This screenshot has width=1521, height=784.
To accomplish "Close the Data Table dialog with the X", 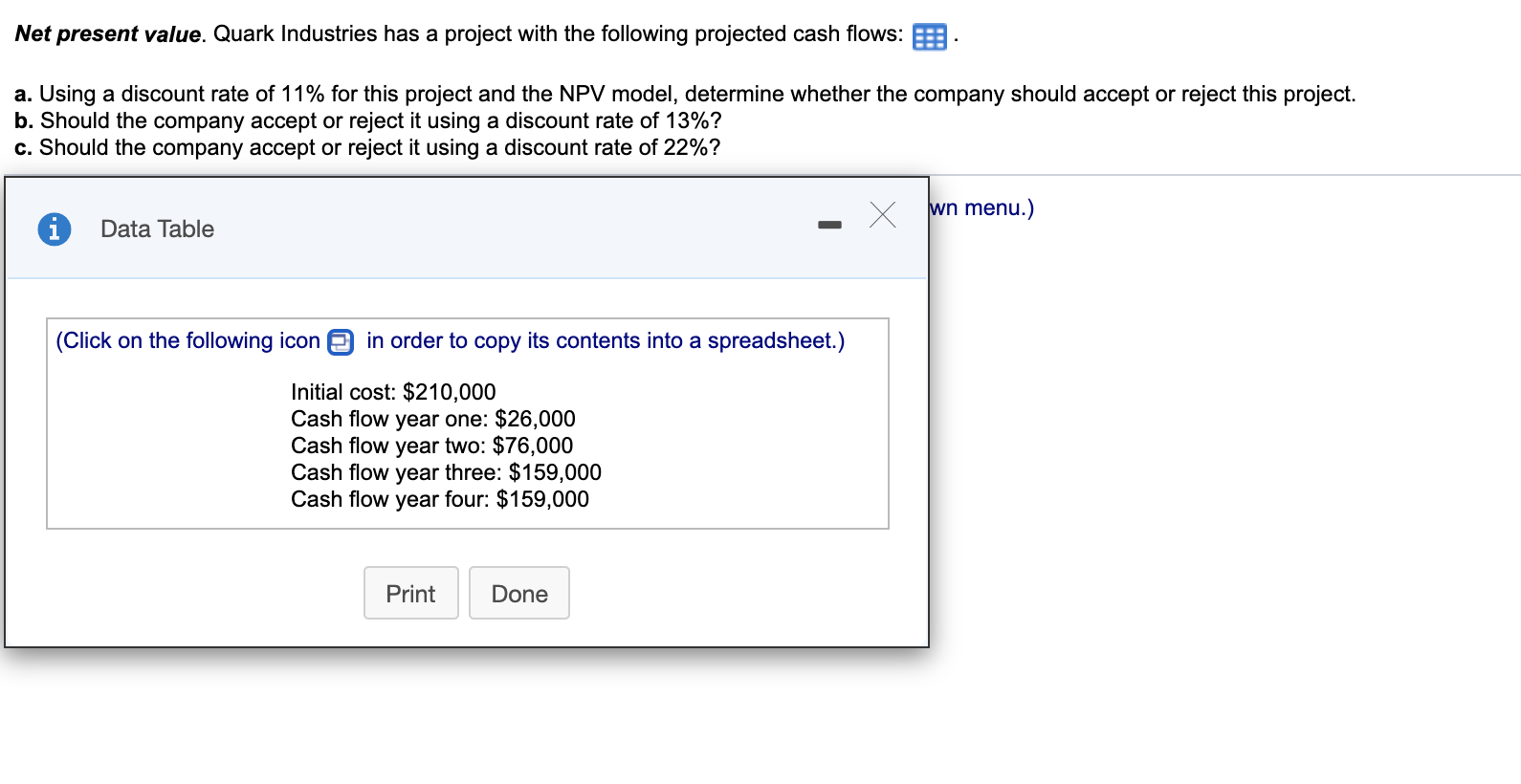I will coord(881,216).
